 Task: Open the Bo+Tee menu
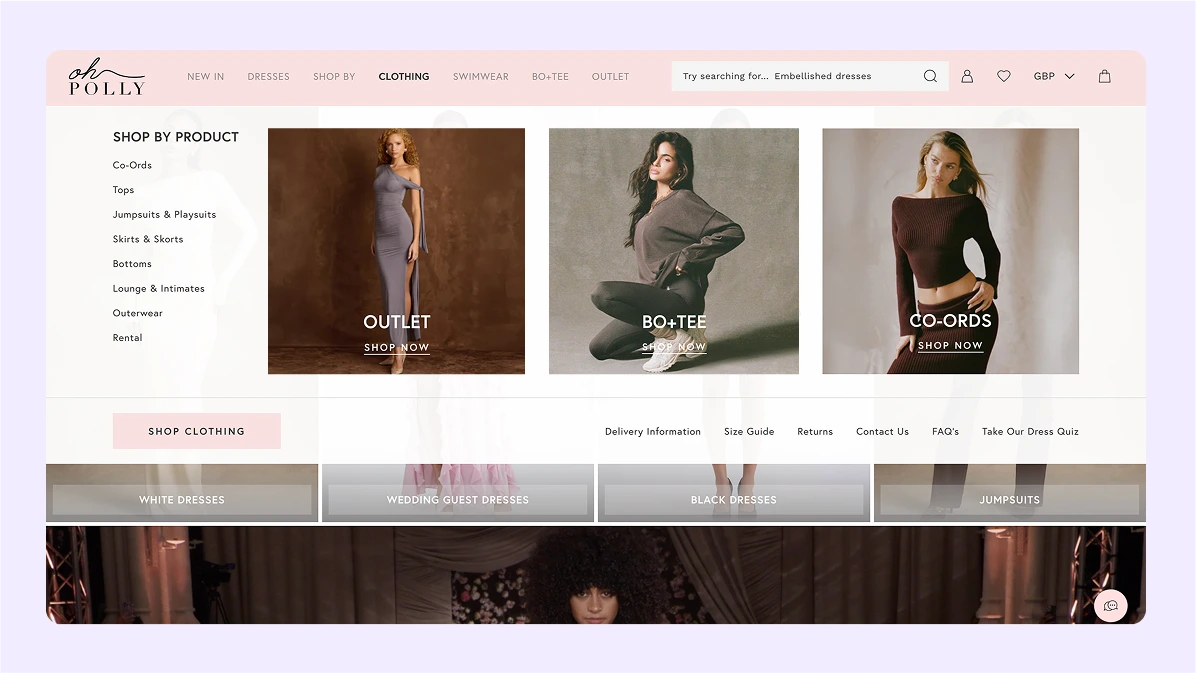pos(551,76)
